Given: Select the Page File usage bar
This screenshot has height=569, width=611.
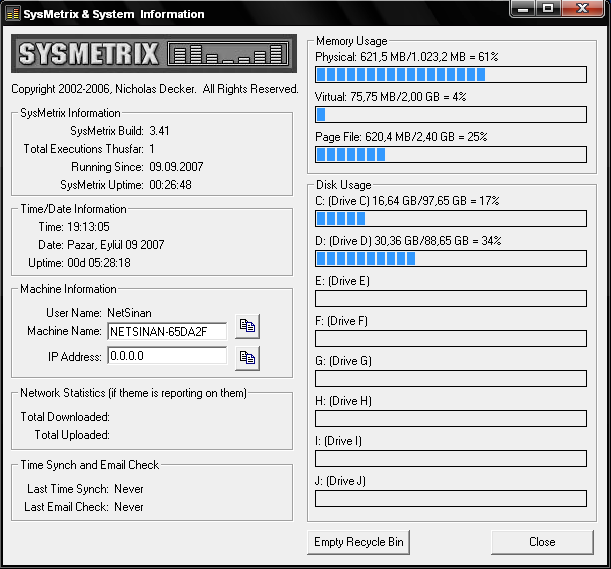Looking at the screenshot, I should (450, 154).
